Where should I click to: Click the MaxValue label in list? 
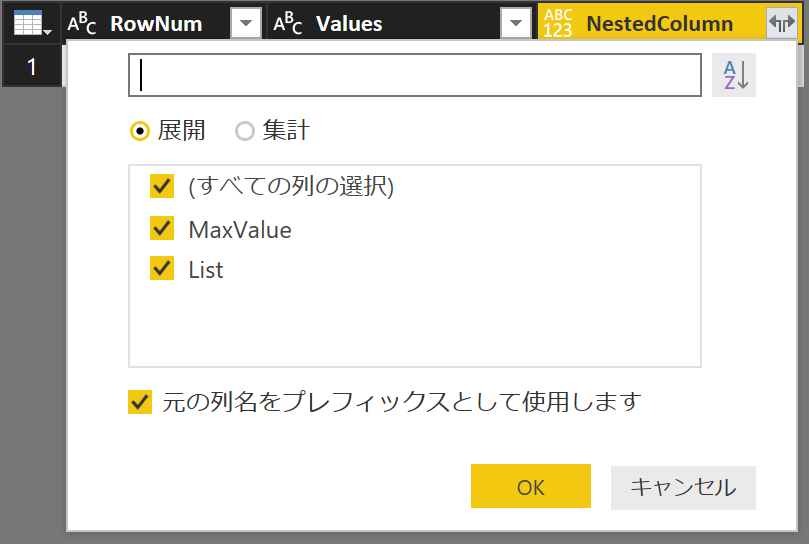(240, 230)
